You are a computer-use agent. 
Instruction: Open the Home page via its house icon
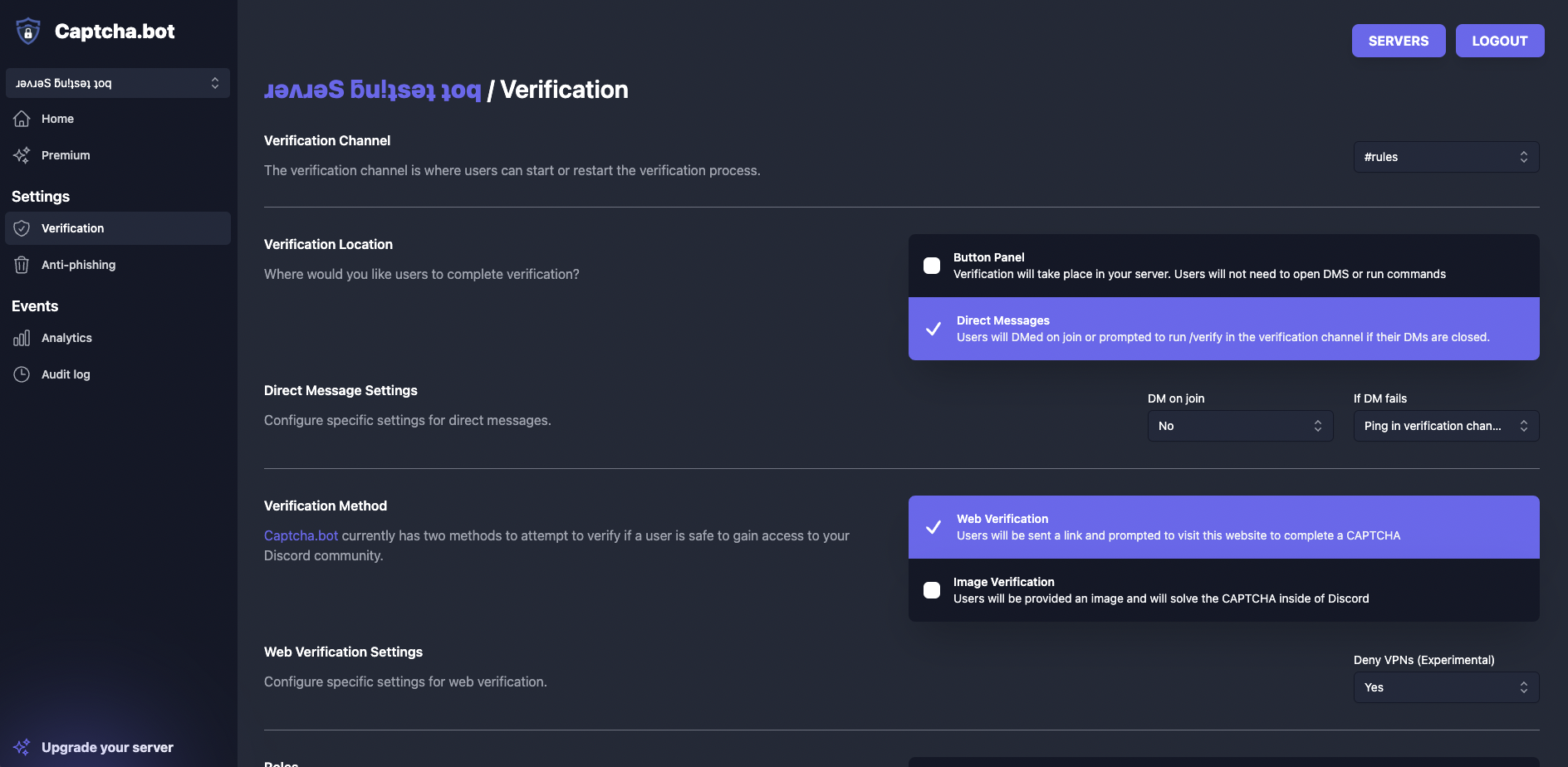point(22,119)
